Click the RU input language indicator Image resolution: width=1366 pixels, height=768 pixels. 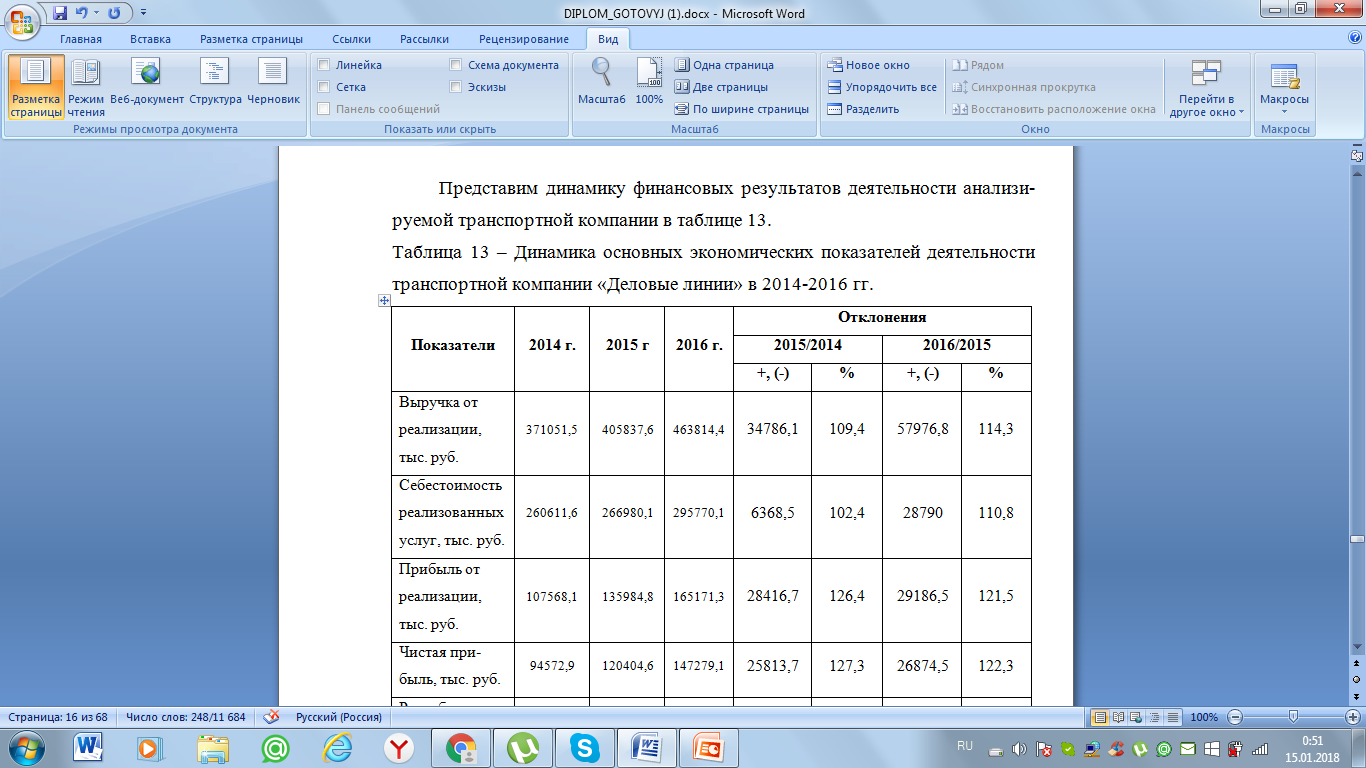tap(965, 746)
